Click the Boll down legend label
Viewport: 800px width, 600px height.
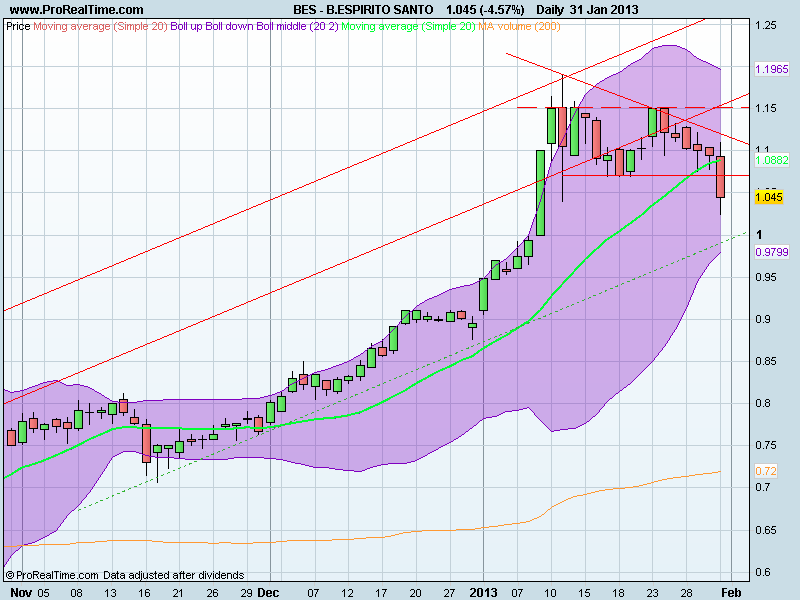click(x=230, y=26)
